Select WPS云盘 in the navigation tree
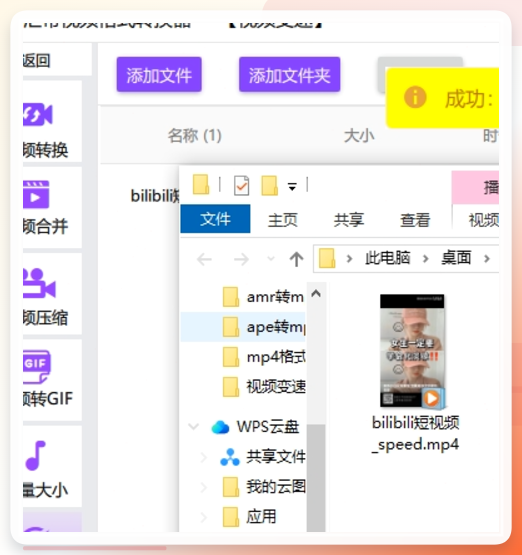The width and height of the screenshot is (522, 555). (x=268, y=427)
